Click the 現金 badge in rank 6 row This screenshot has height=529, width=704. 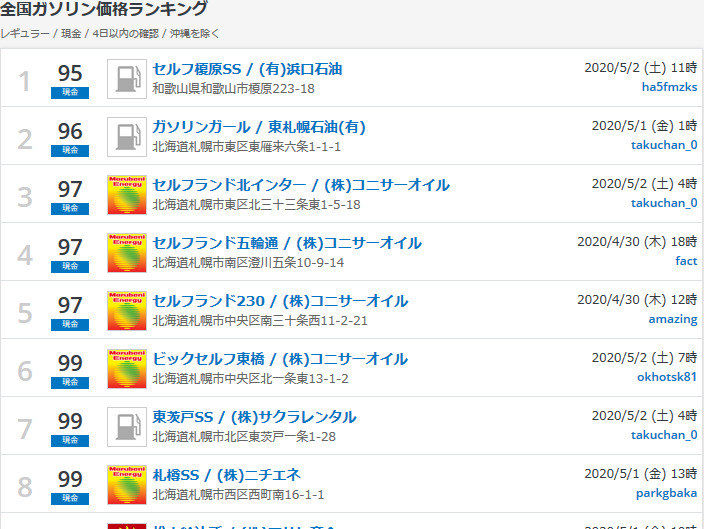(x=70, y=382)
